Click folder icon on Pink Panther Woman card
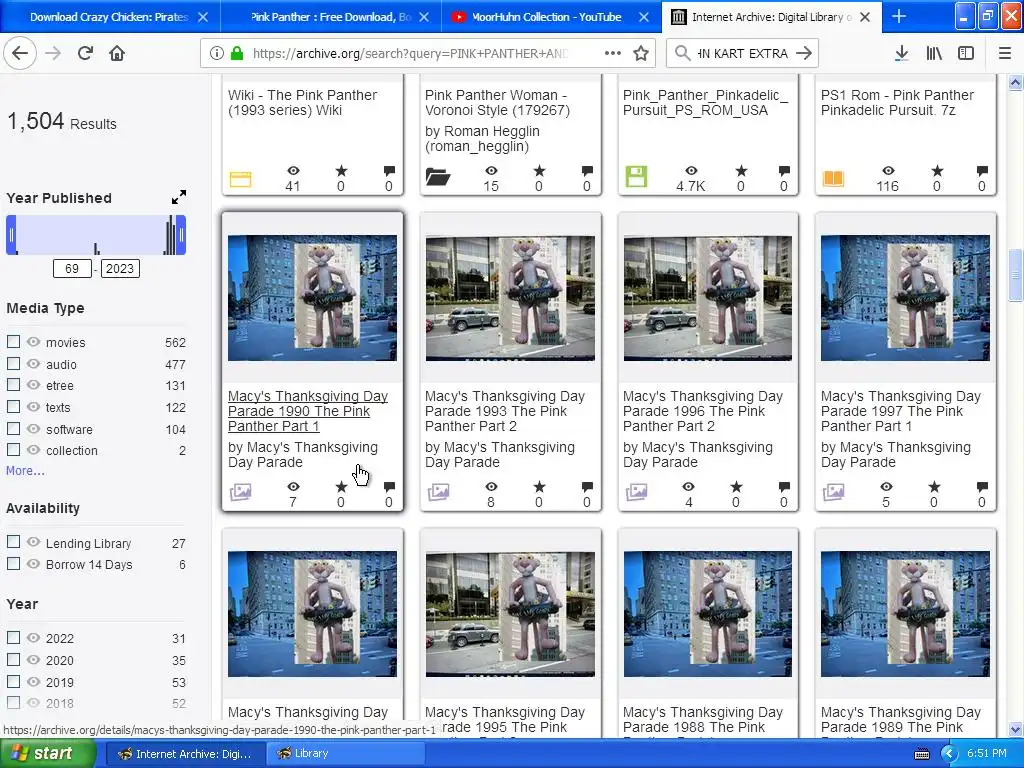1024x768 pixels. click(438, 177)
